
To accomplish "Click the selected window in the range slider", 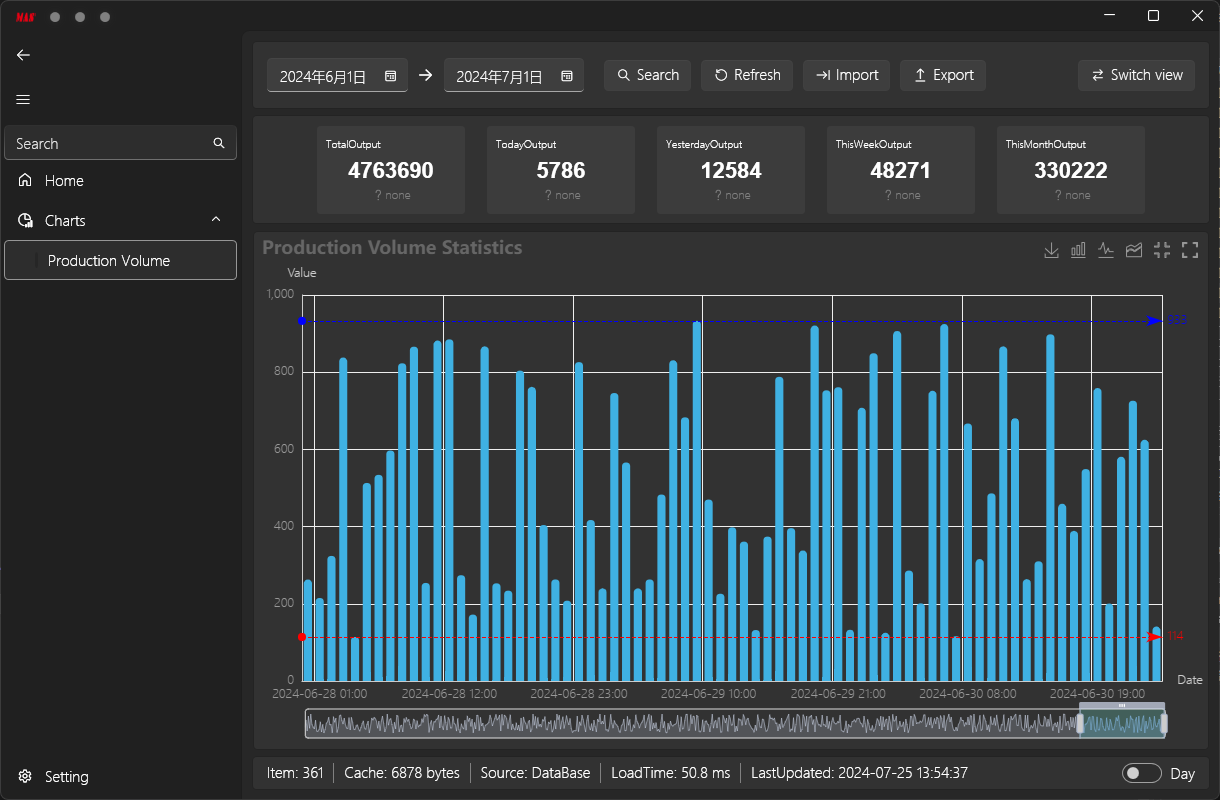I will click(x=1122, y=724).
